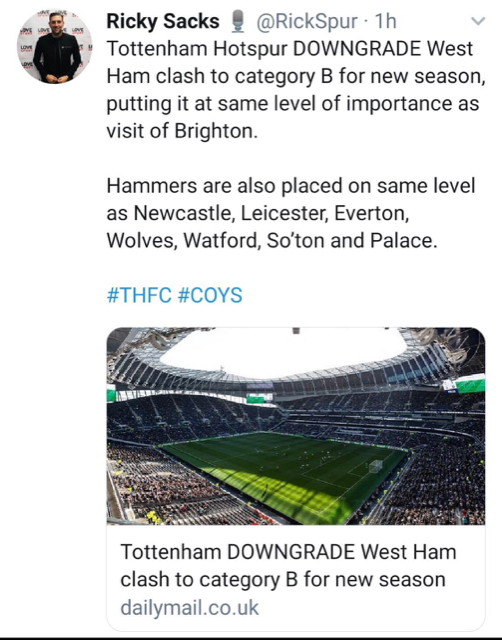Viewport: 502px width, 640px height.
Task: Open the @RickSpur handle
Action: point(306,22)
